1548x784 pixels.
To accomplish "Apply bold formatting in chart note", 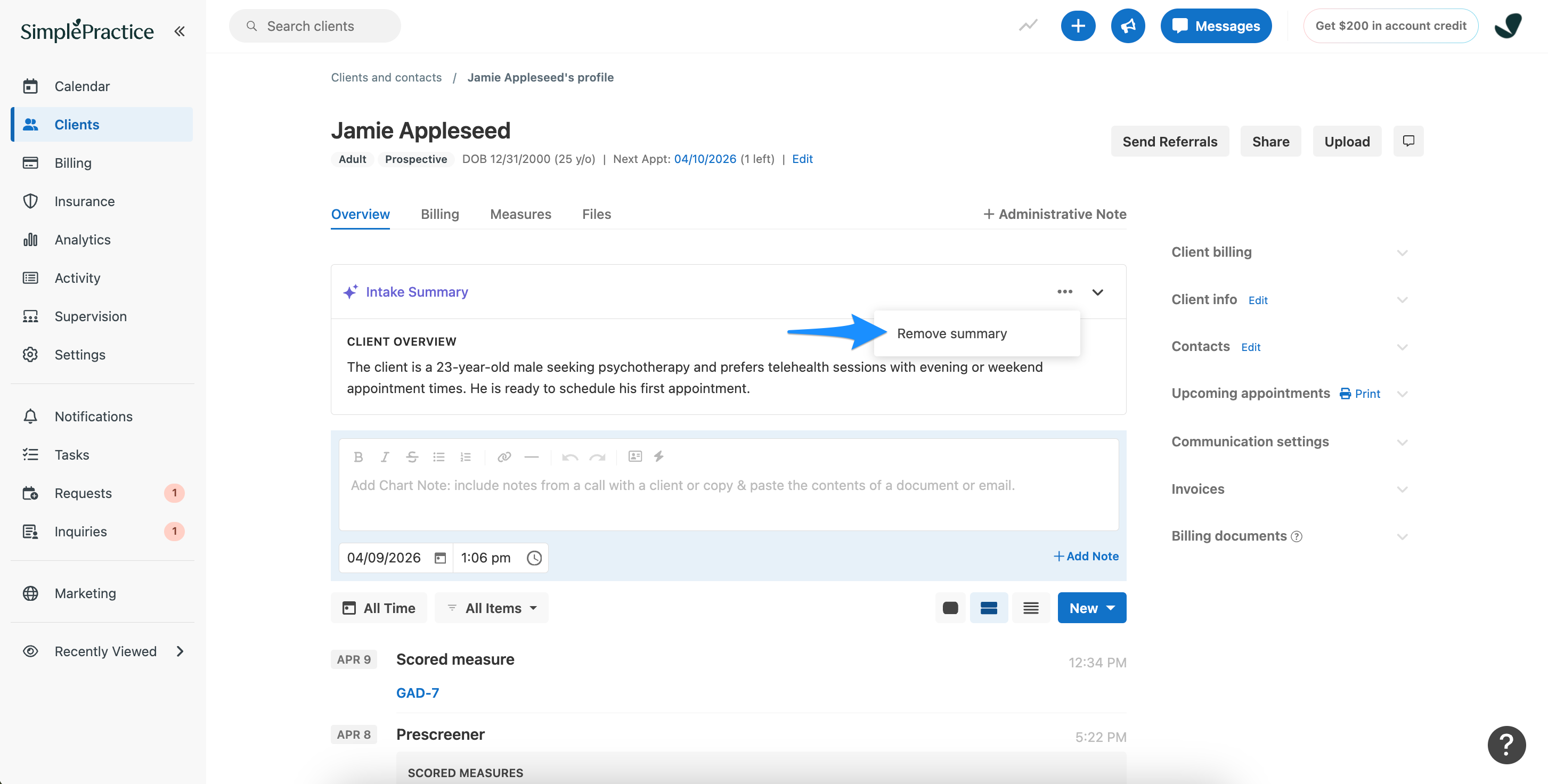I will click(358, 457).
